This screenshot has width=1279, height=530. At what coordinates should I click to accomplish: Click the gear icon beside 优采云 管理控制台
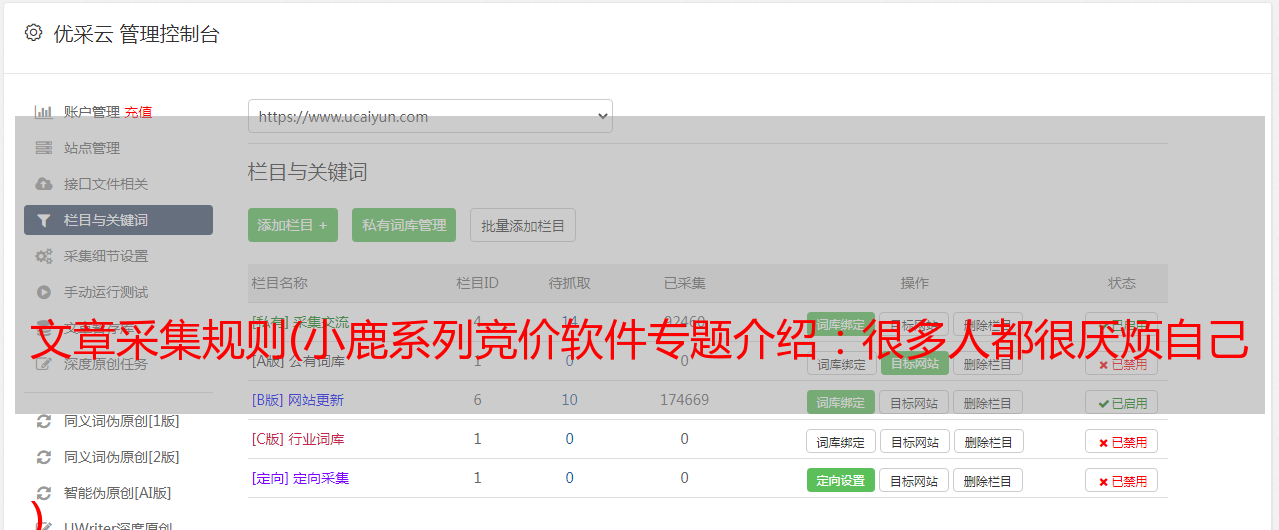(33, 33)
